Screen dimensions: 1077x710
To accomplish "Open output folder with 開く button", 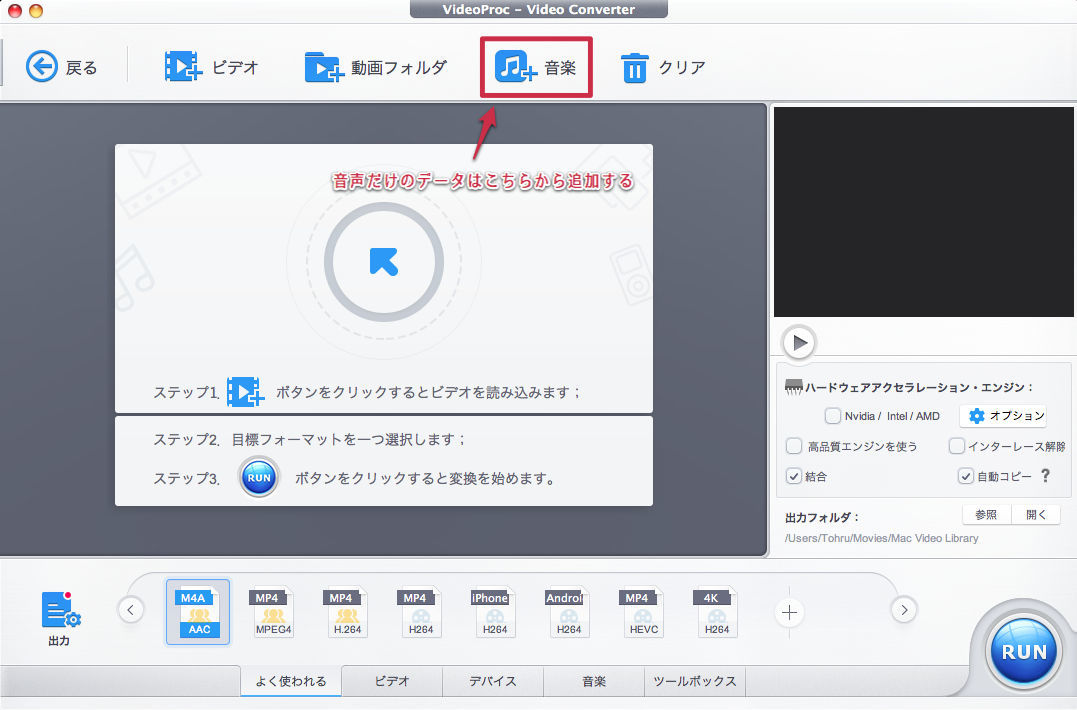I will pyautogui.click(x=1036, y=514).
